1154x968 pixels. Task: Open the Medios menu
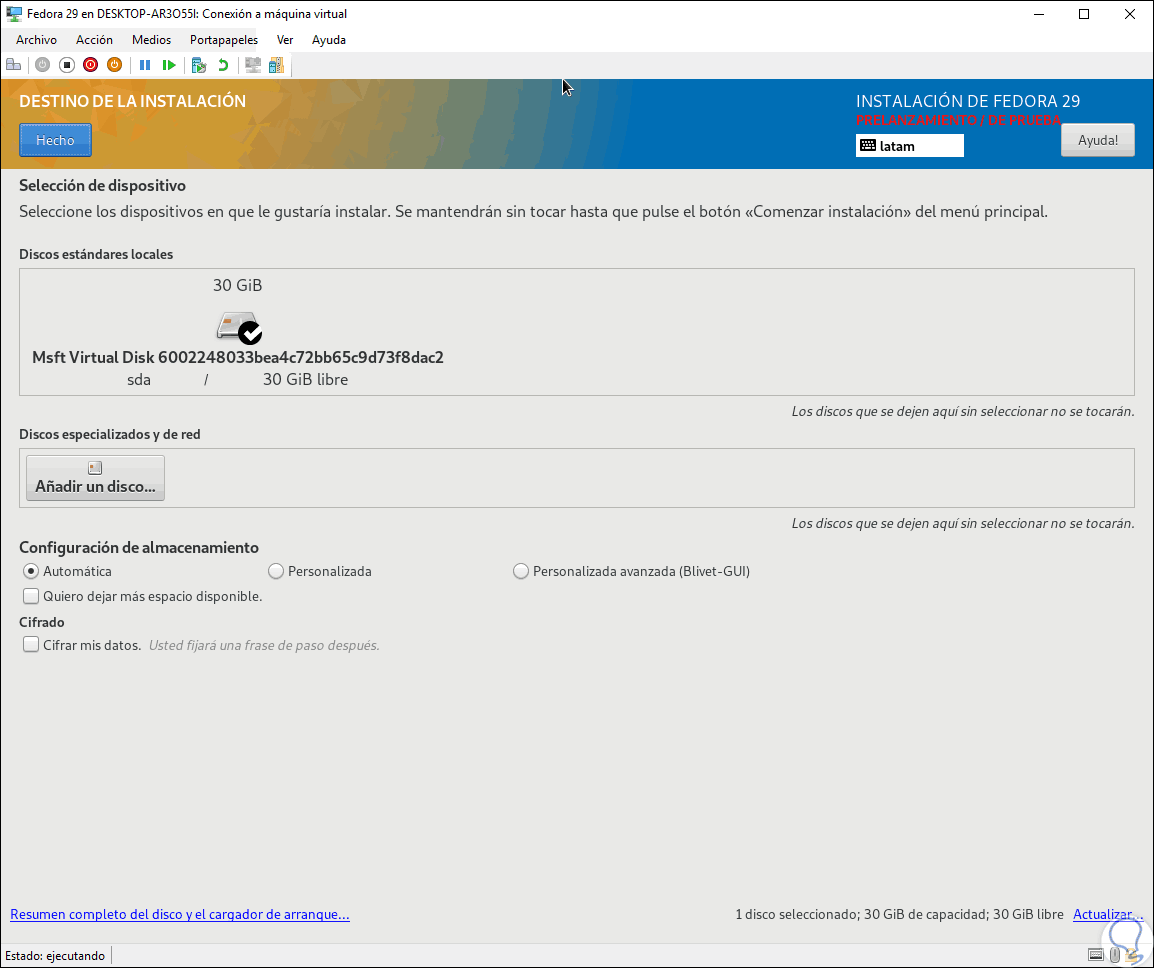152,40
